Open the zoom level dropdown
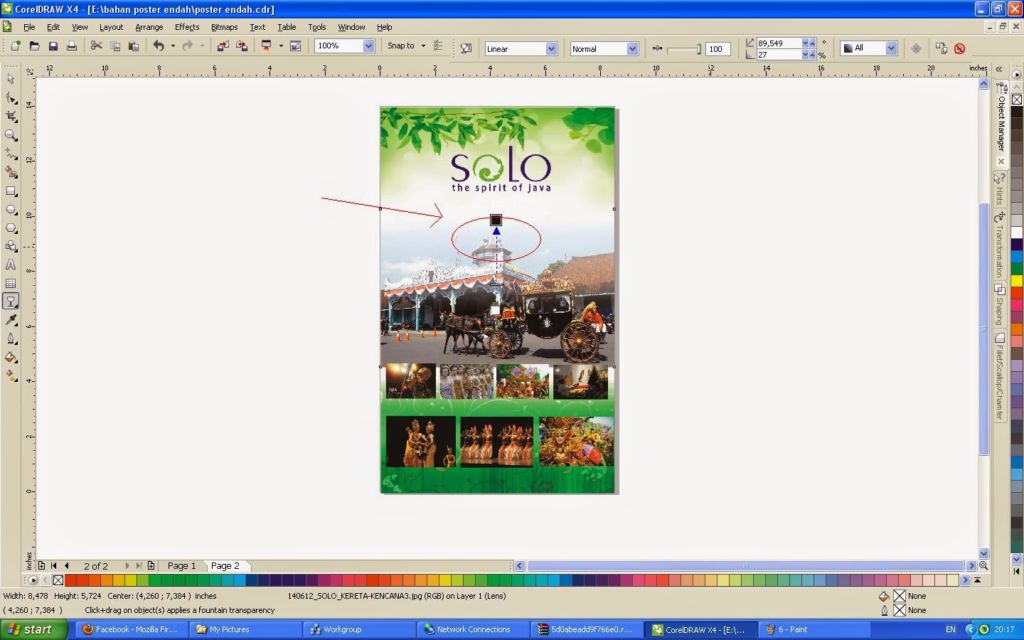Image resolution: width=1024 pixels, height=640 pixels. 368,46
